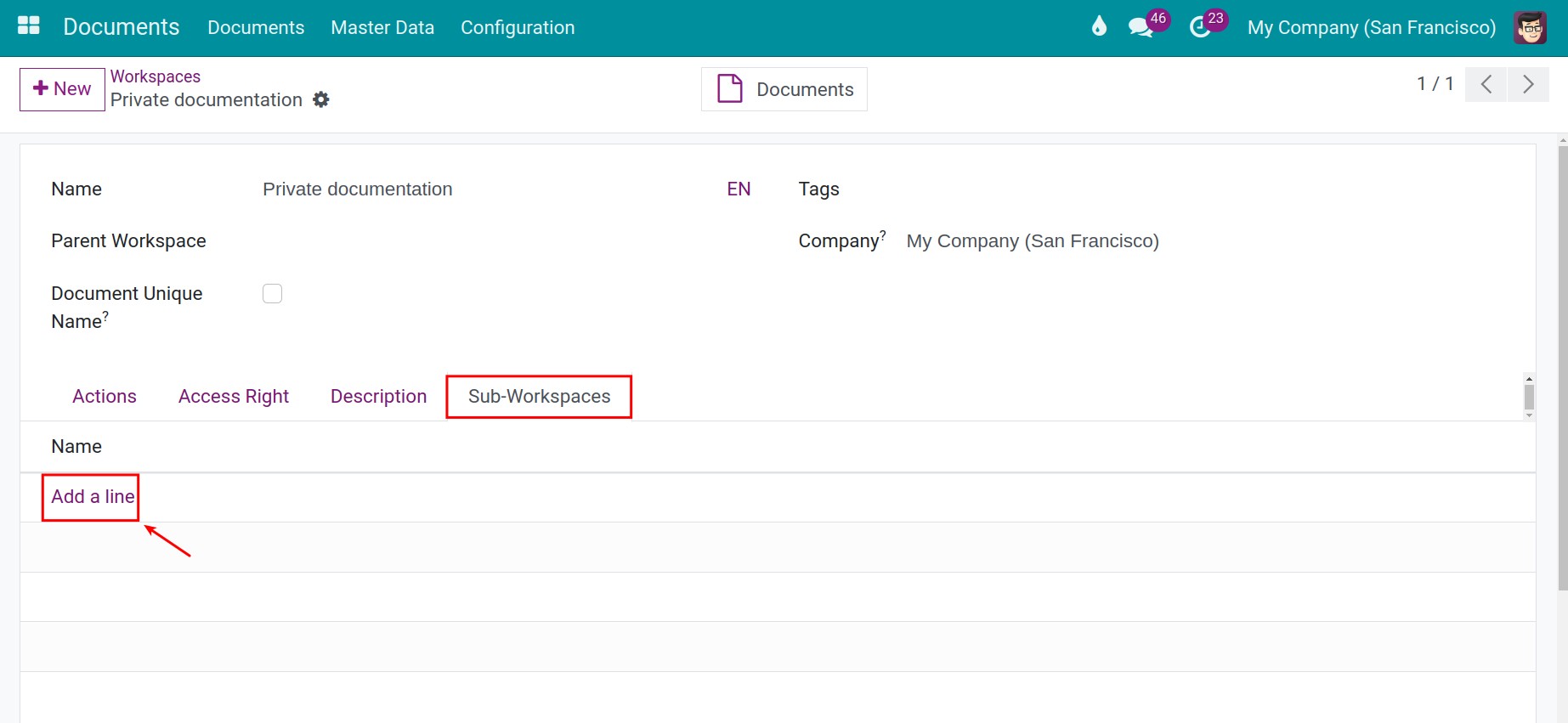Open the user avatar menu
The height and width of the screenshot is (723, 1568).
(x=1530, y=27)
